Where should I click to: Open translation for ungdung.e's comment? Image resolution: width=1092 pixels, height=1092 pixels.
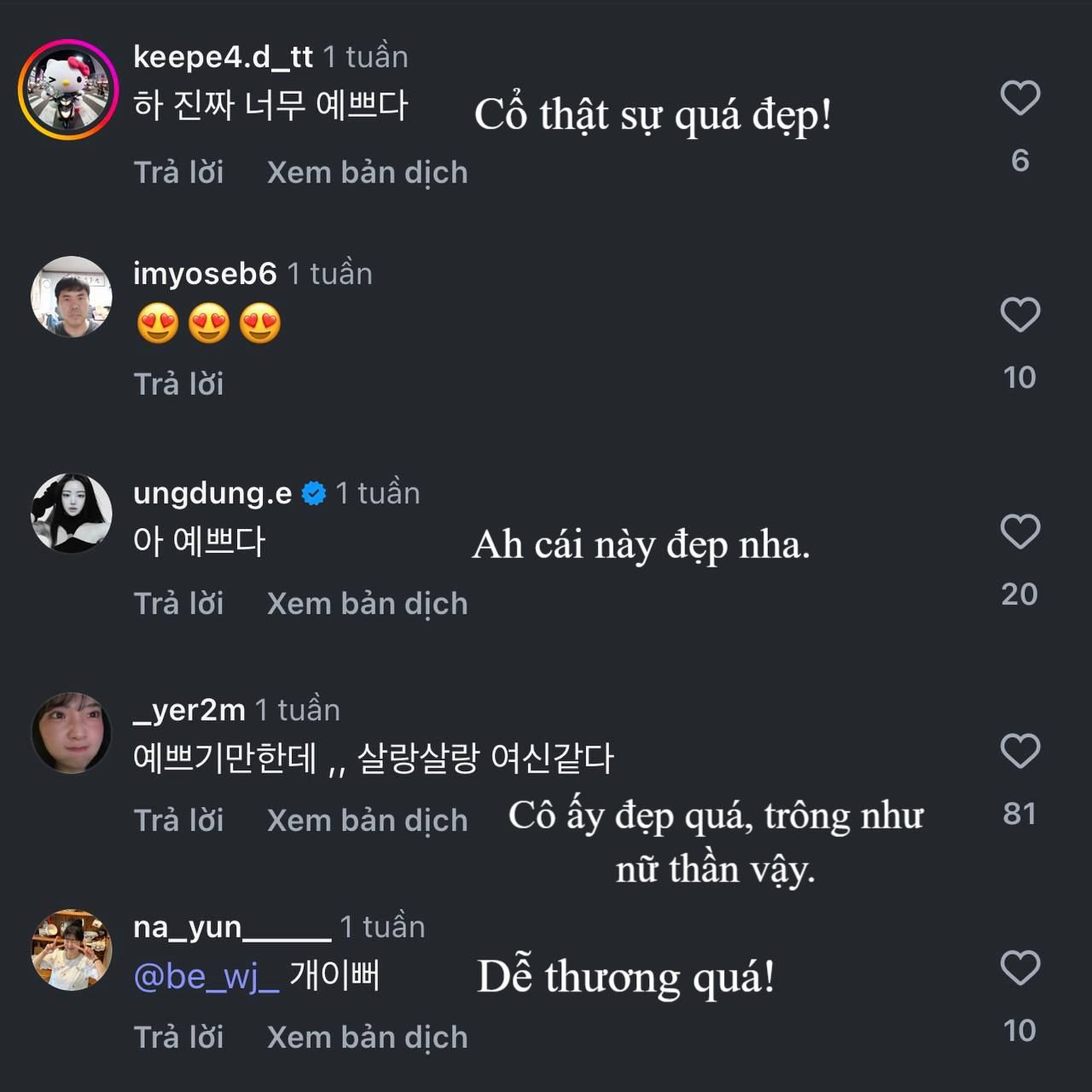pos(367,603)
